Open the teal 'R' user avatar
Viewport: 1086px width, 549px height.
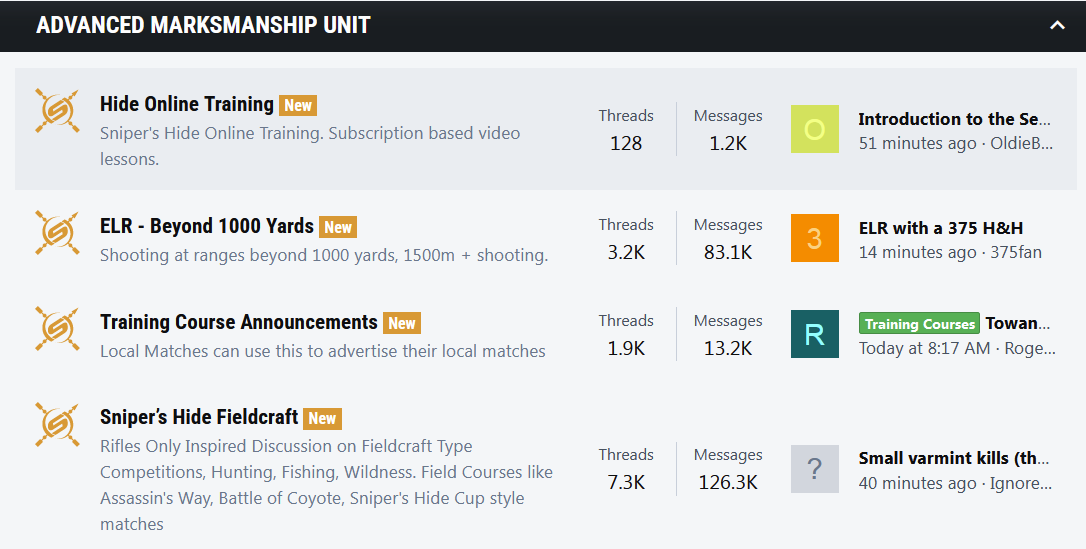814,334
